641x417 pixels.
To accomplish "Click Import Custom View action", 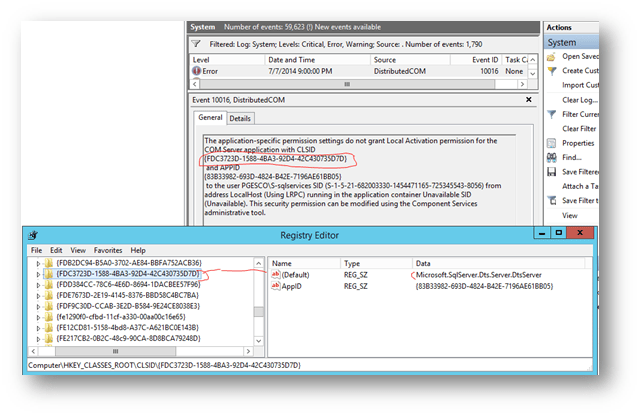I will pyautogui.click(x=585, y=85).
